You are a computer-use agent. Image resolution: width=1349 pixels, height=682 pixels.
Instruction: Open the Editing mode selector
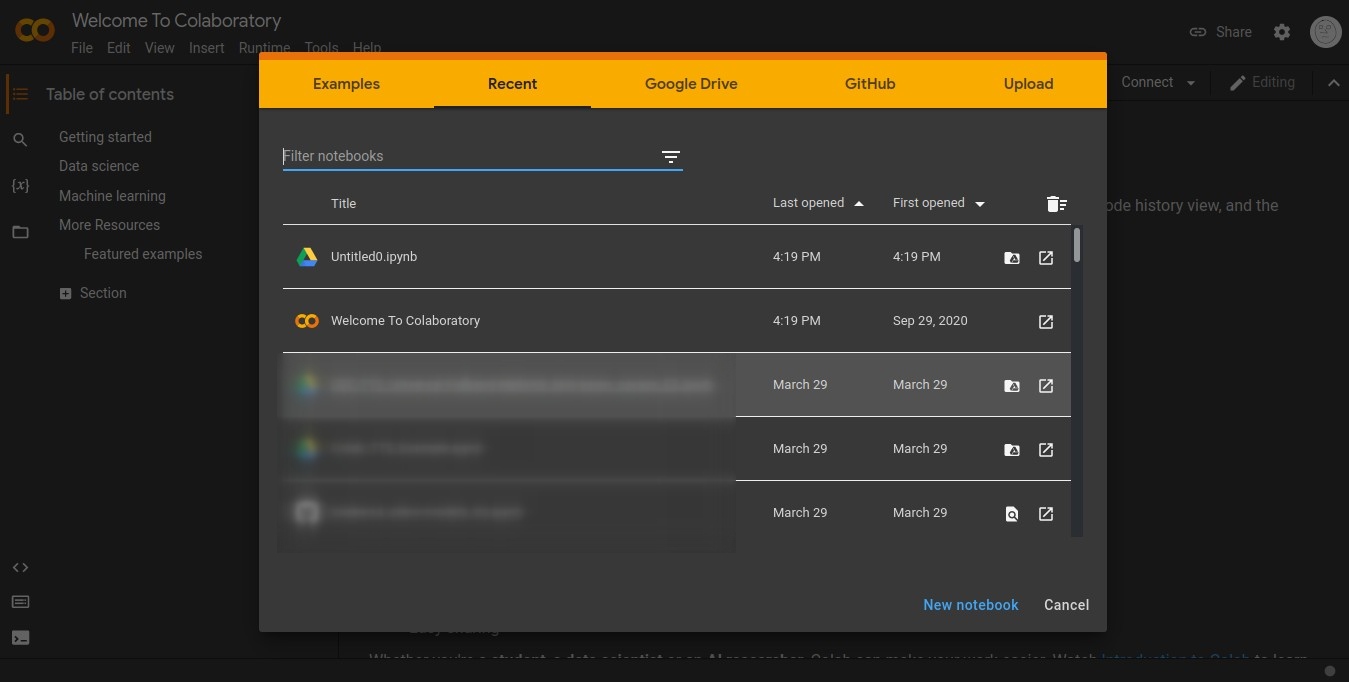point(1262,82)
